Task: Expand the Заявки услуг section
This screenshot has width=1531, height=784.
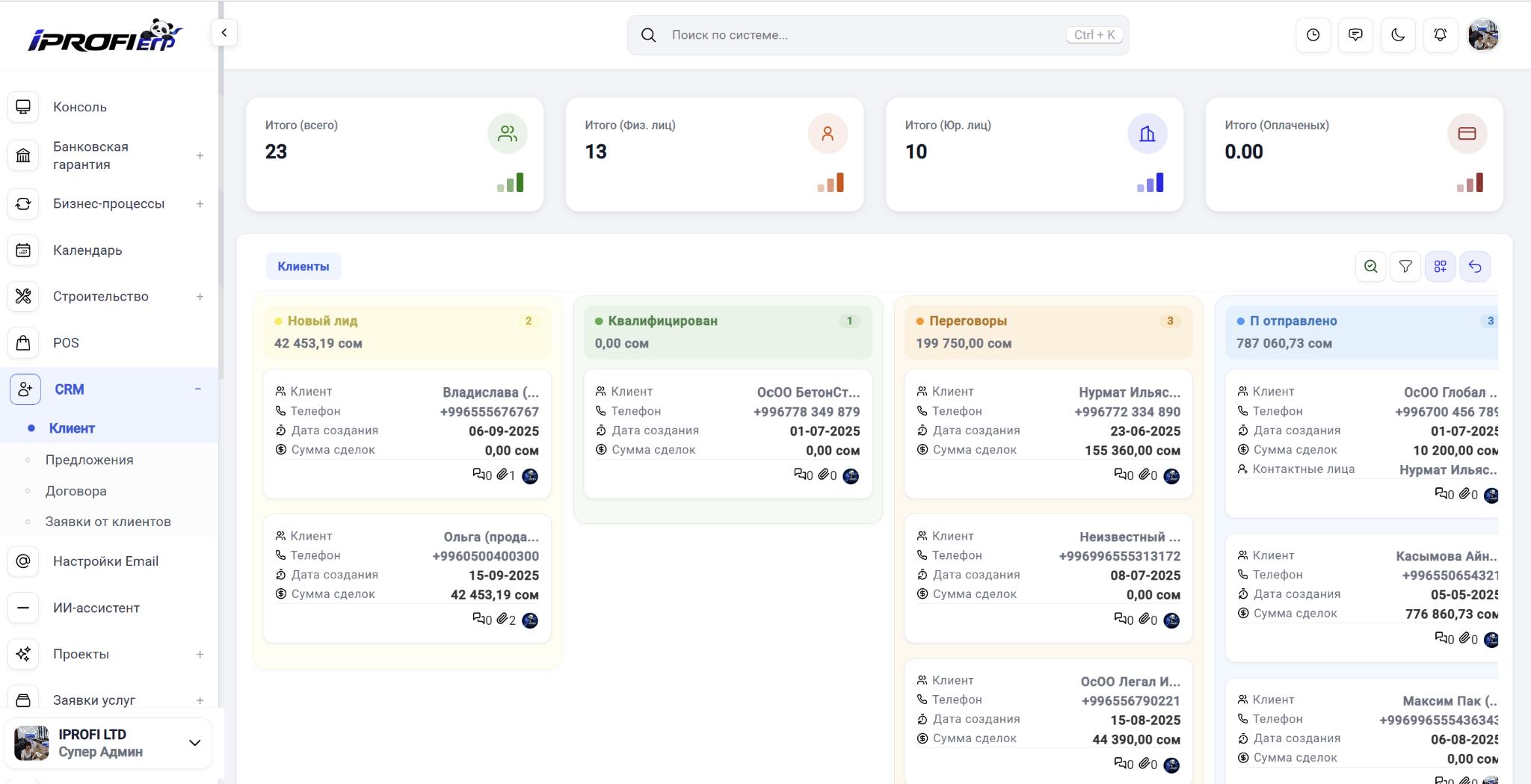Action: coord(200,700)
